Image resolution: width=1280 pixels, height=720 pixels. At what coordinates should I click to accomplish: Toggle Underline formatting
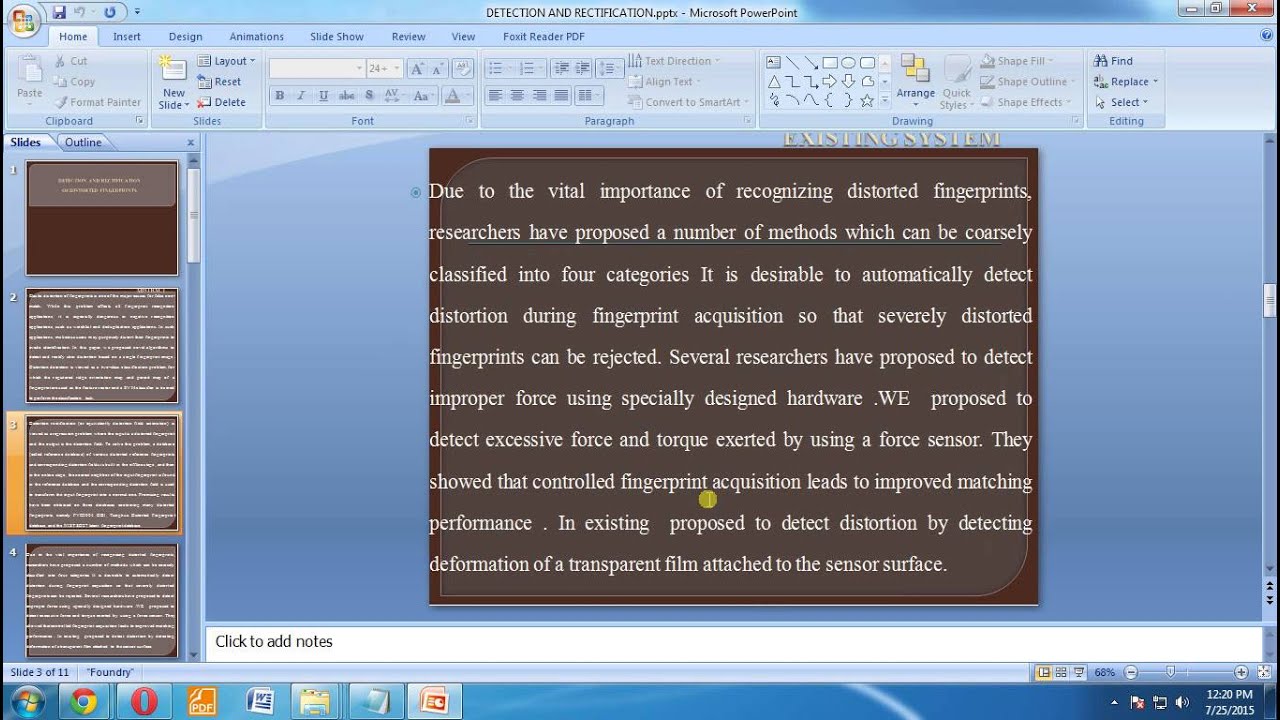tap(323, 96)
